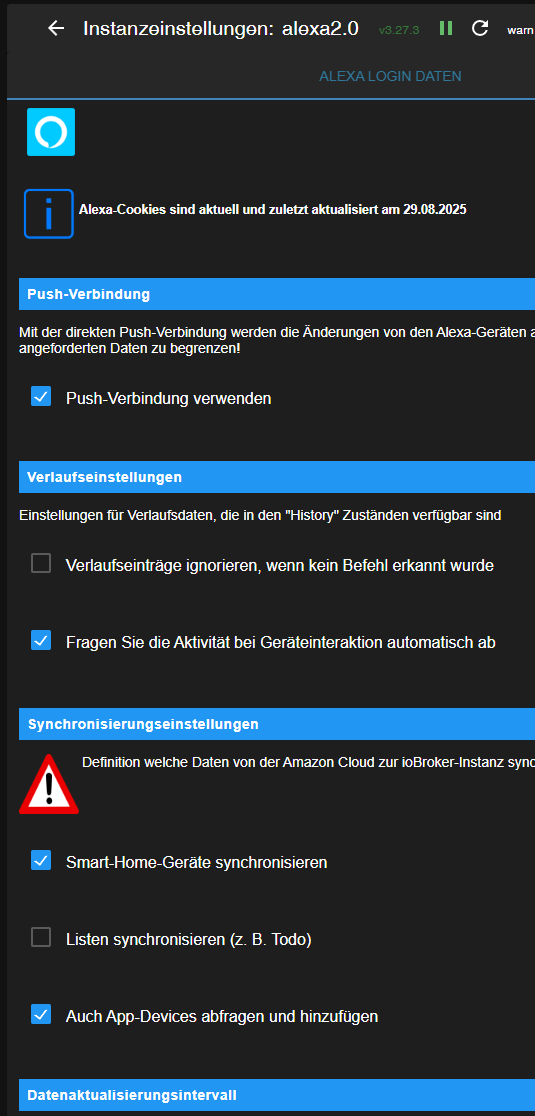Pause the alexa2.0 instance

point(446,28)
